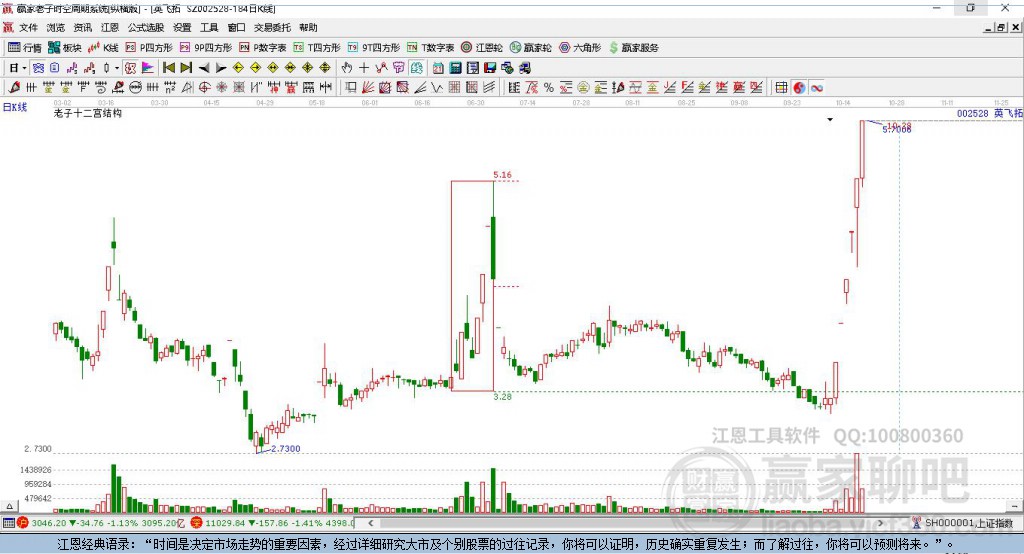
Task: Open the calendar date tool
Action: [438, 68]
